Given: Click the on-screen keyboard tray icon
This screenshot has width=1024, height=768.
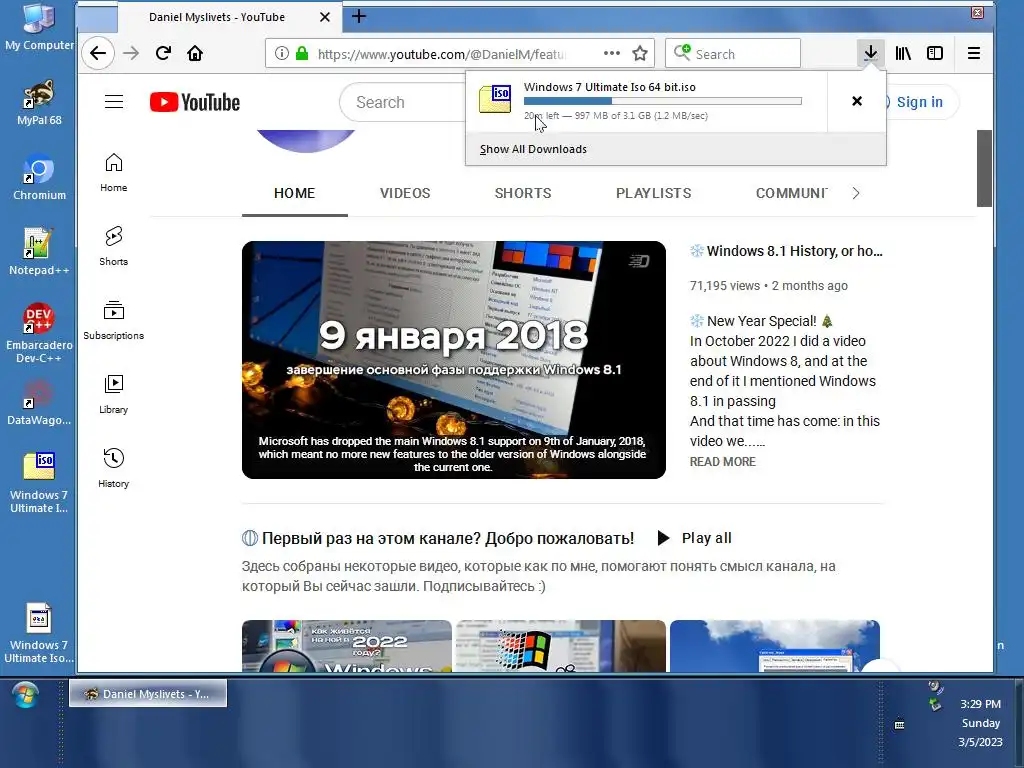Looking at the screenshot, I should tap(899, 724).
